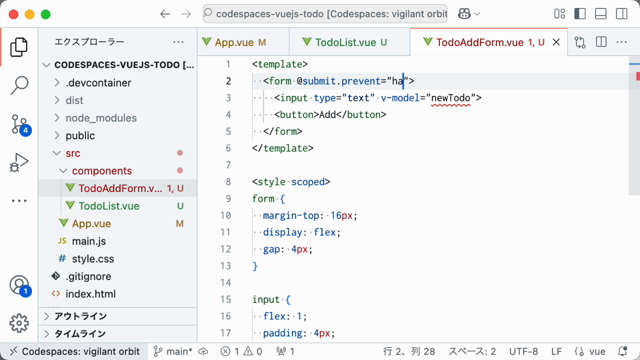Click the open changes icon in editor toolbar
This screenshot has width=640, height=360.
(580, 42)
